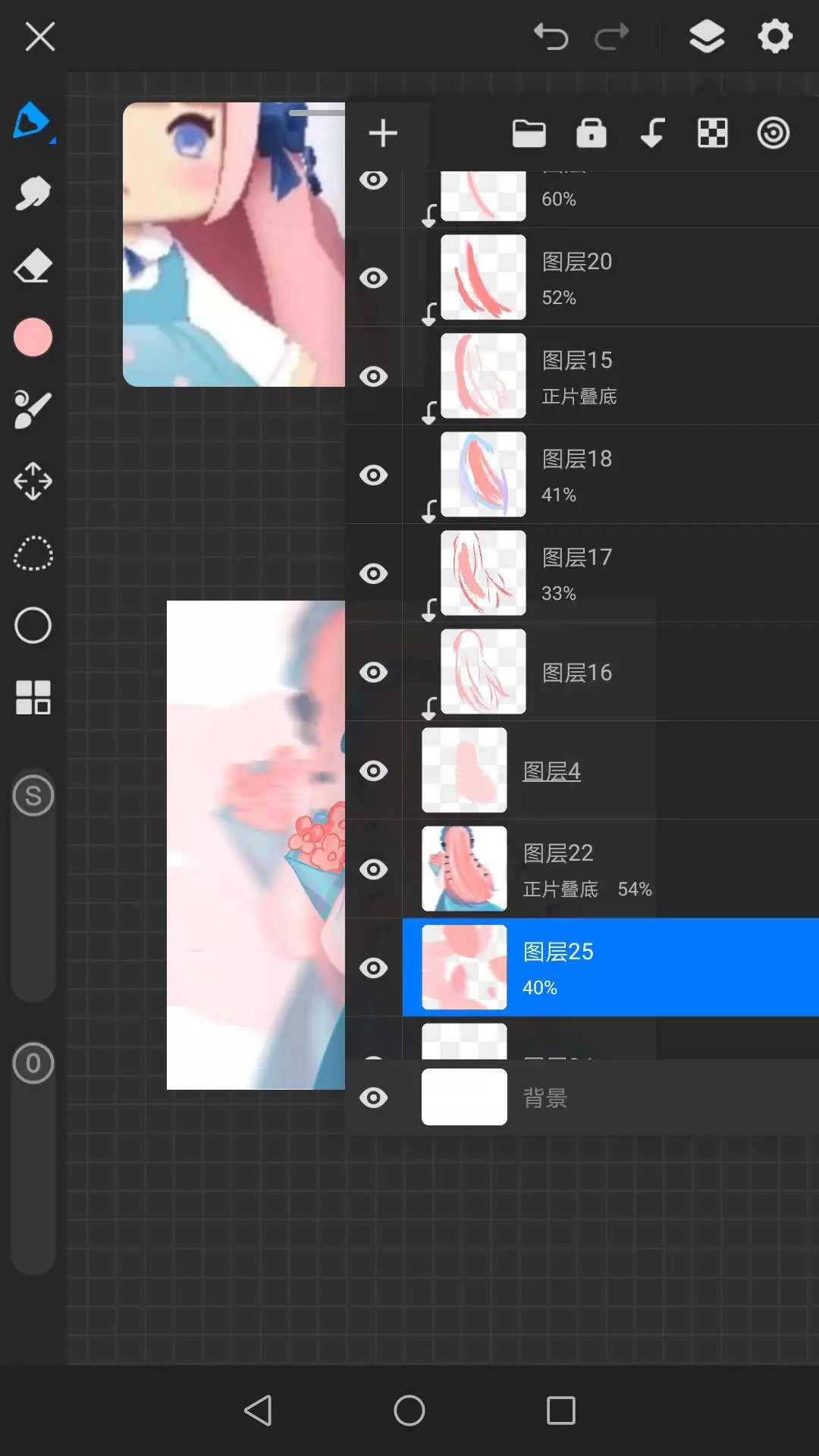This screenshot has width=819, height=1456.
Task: Toggle visibility of 背景 layer
Action: tap(373, 1098)
